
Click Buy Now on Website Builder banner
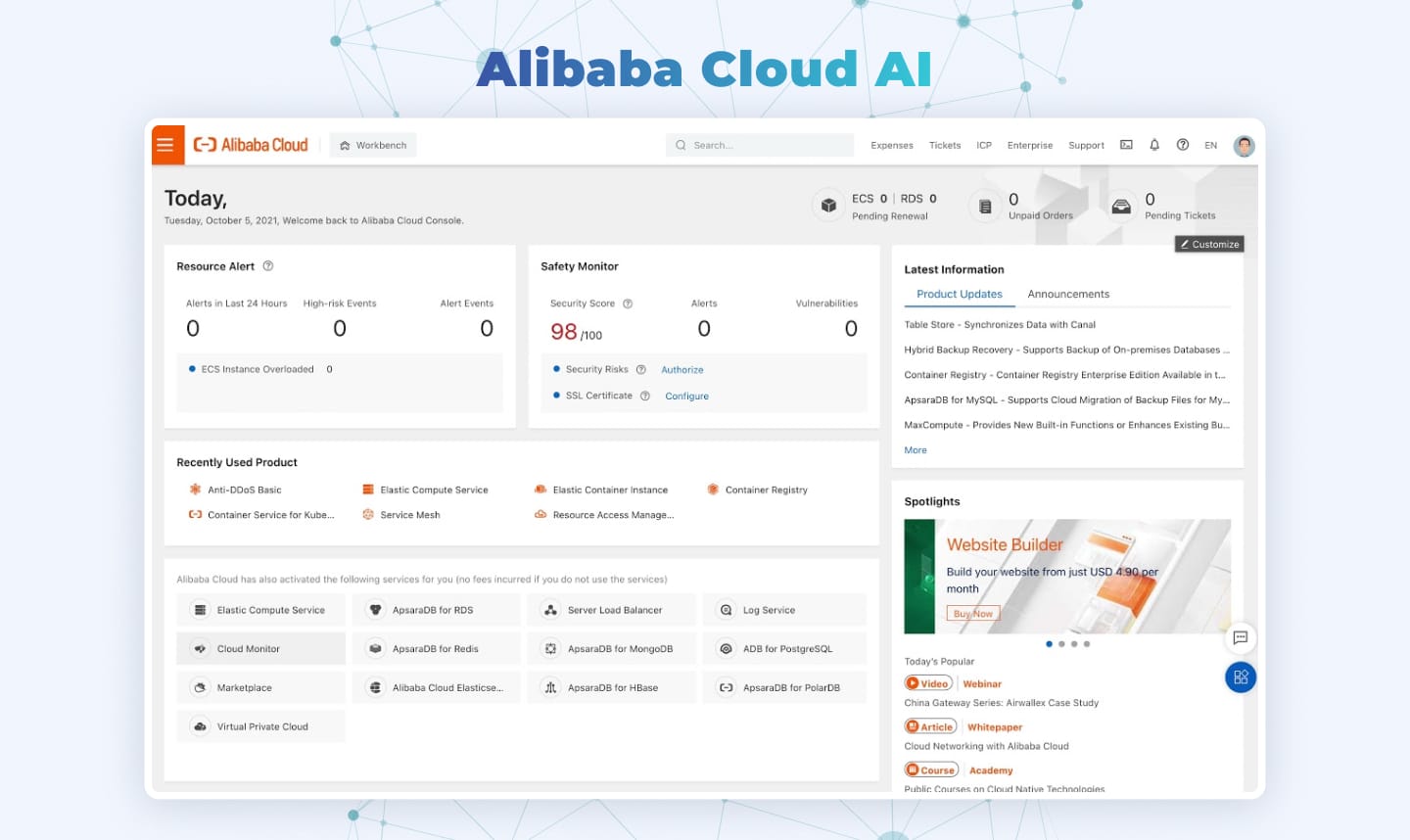pyautogui.click(x=973, y=614)
